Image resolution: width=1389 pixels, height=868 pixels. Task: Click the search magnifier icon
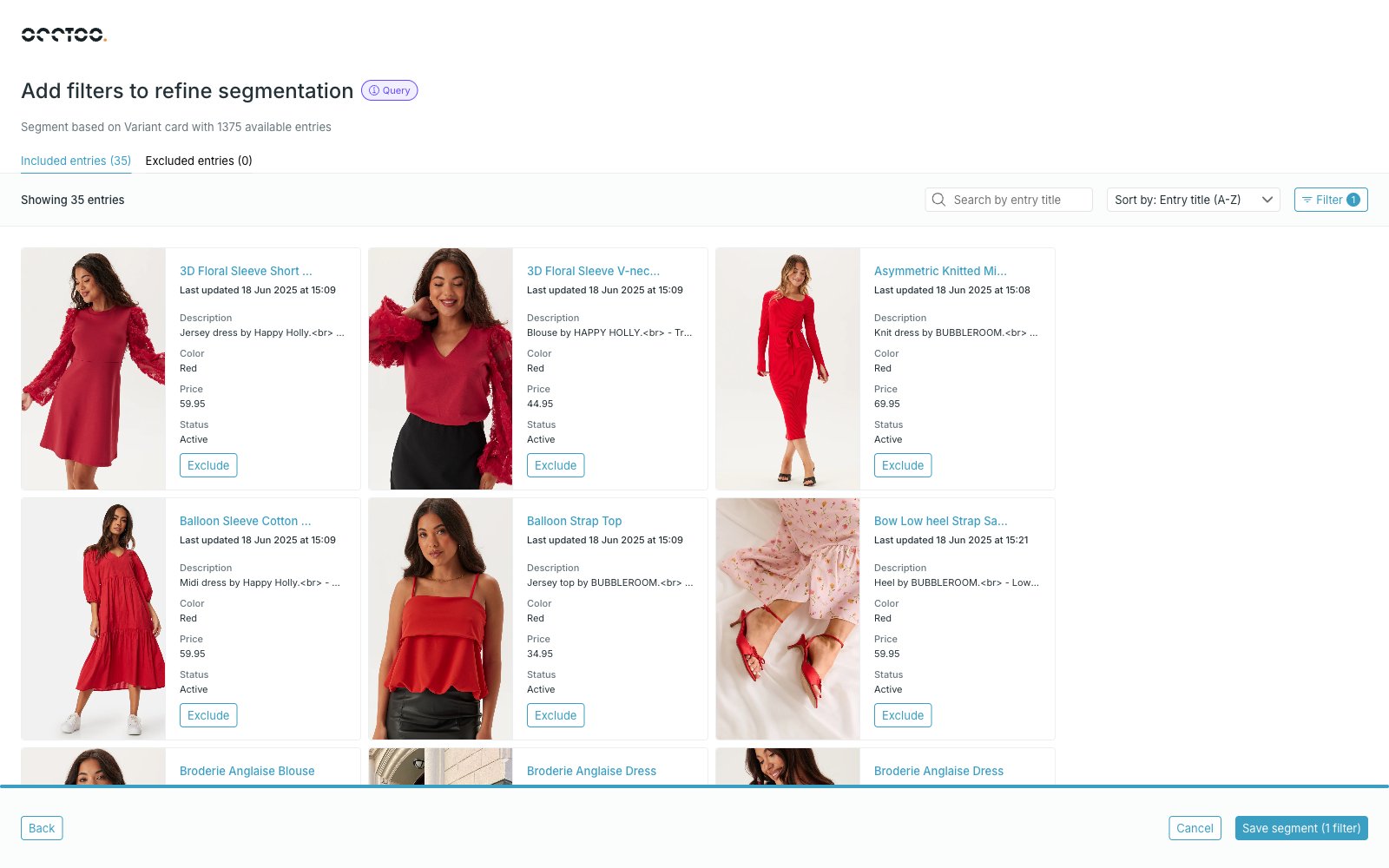938,200
